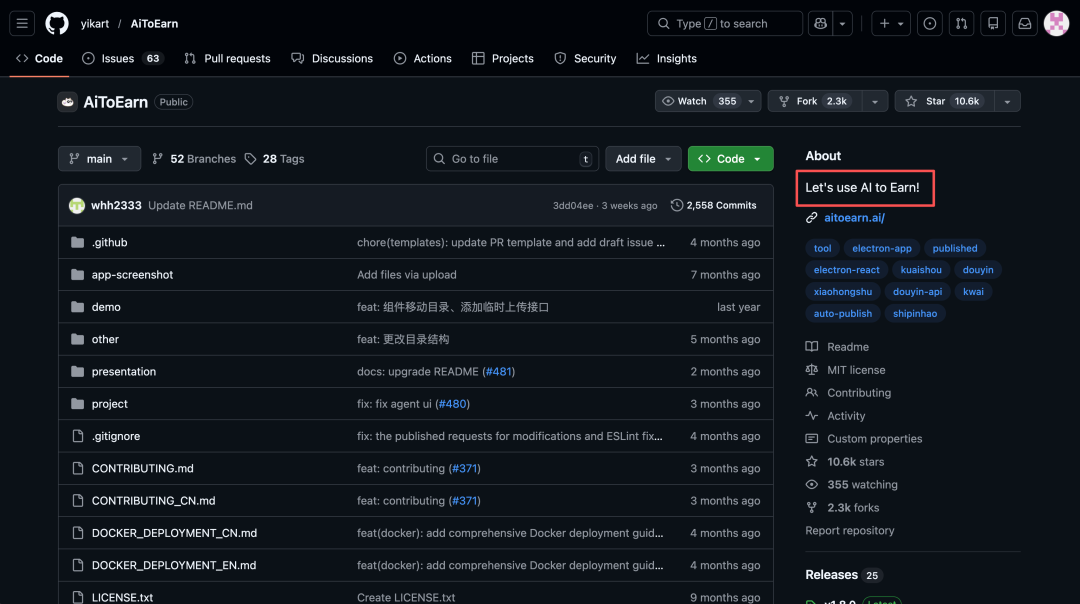Click the electron-app topic tag
The height and width of the screenshot is (604, 1080).
click(881, 248)
